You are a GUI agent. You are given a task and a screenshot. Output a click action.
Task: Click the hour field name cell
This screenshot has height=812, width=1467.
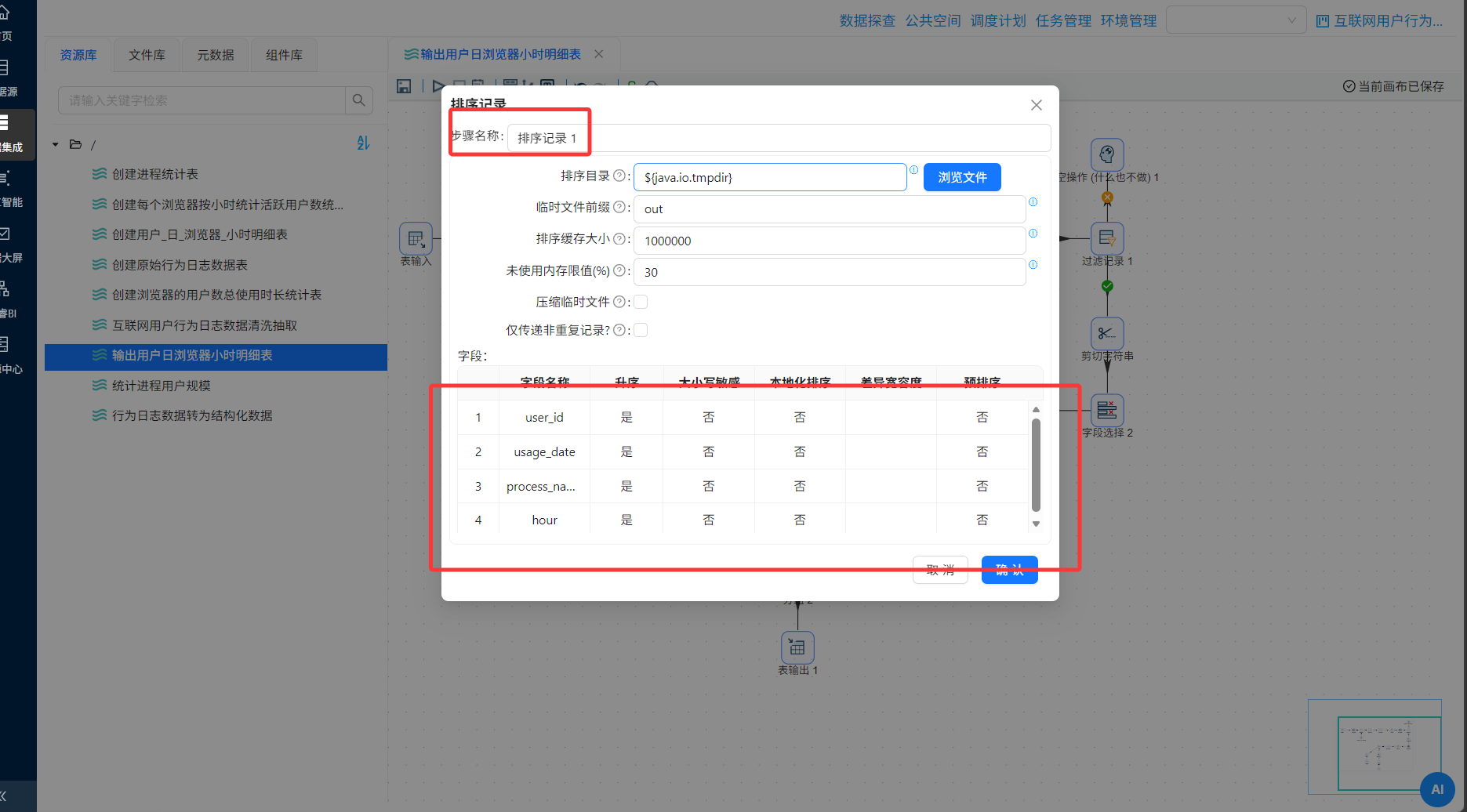544,520
